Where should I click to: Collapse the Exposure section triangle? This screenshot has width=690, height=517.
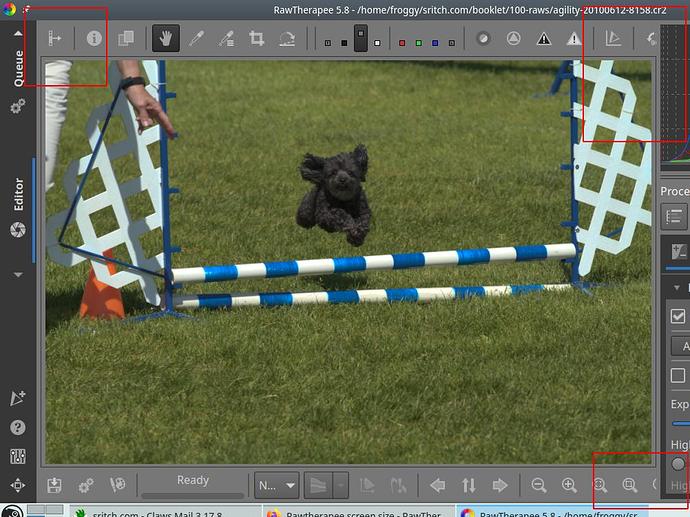click(677, 288)
